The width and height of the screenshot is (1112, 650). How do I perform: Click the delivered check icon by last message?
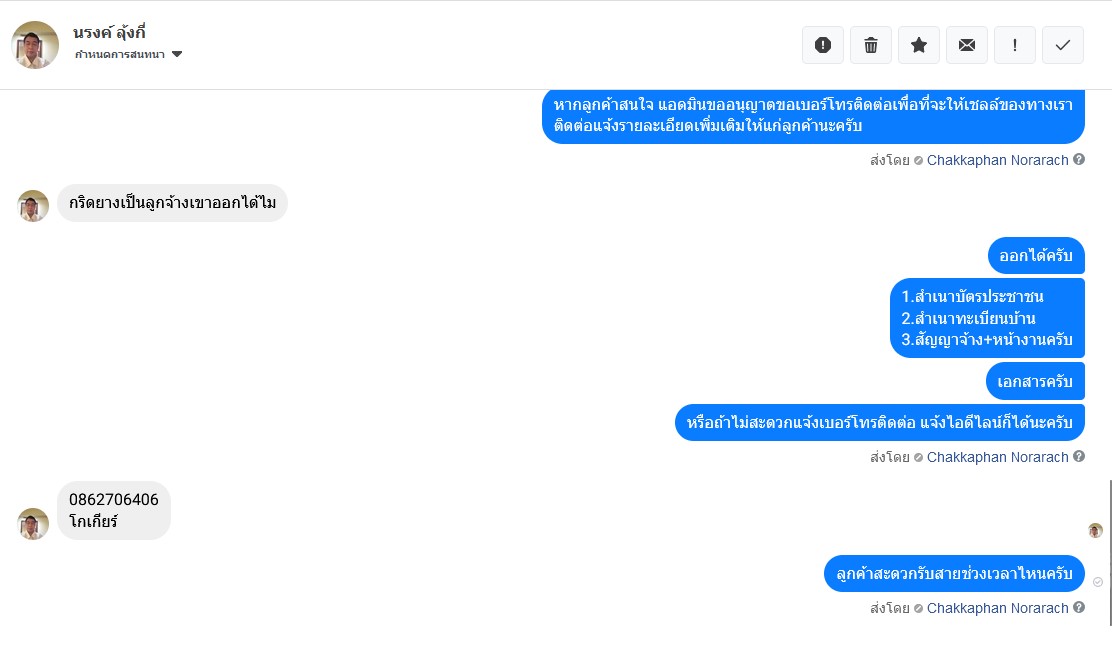tap(1098, 582)
